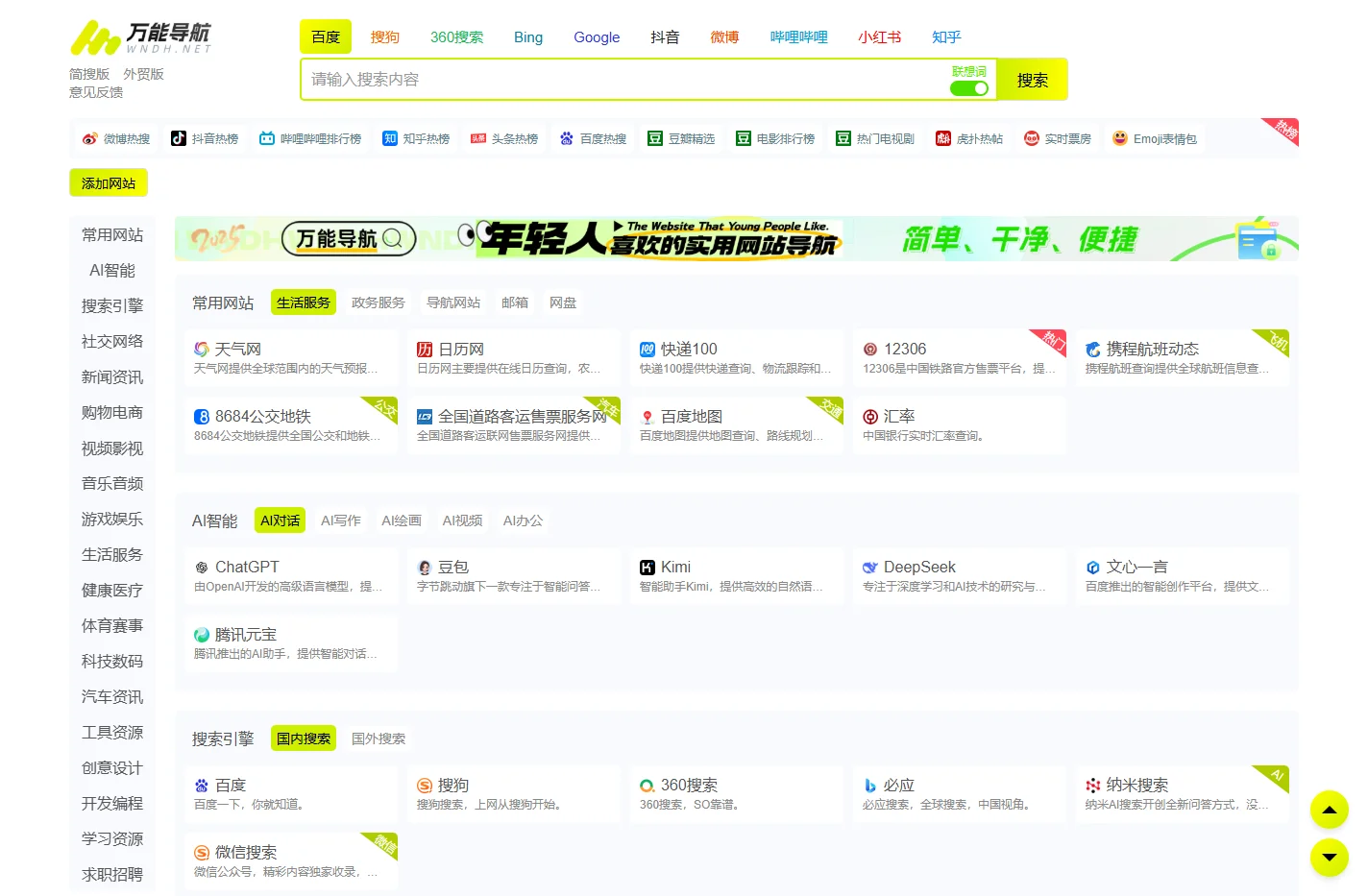Select the 百度 search engine tab
This screenshot has height=896, width=1368.
(x=326, y=36)
